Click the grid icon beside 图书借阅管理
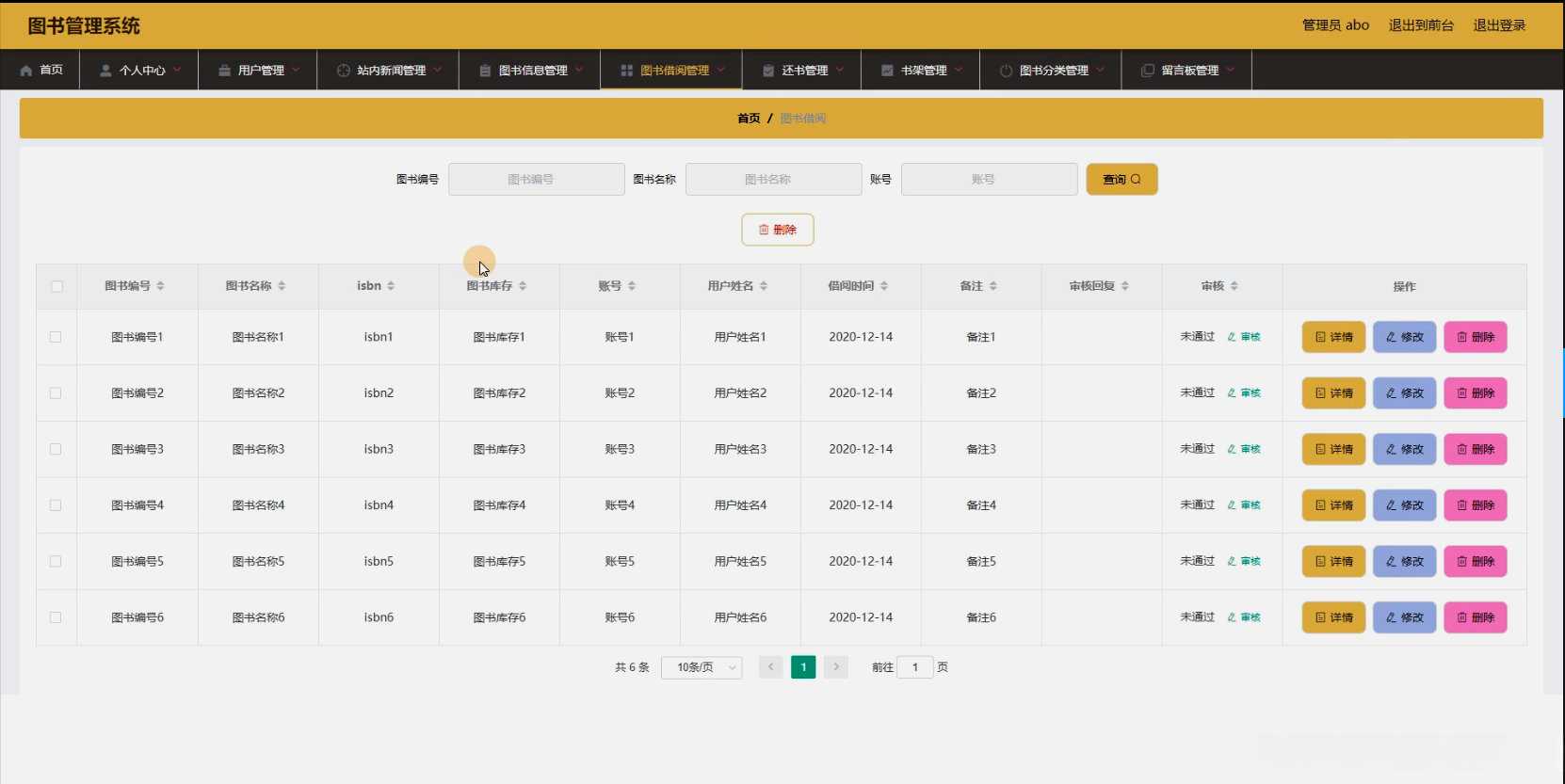 coord(626,71)
